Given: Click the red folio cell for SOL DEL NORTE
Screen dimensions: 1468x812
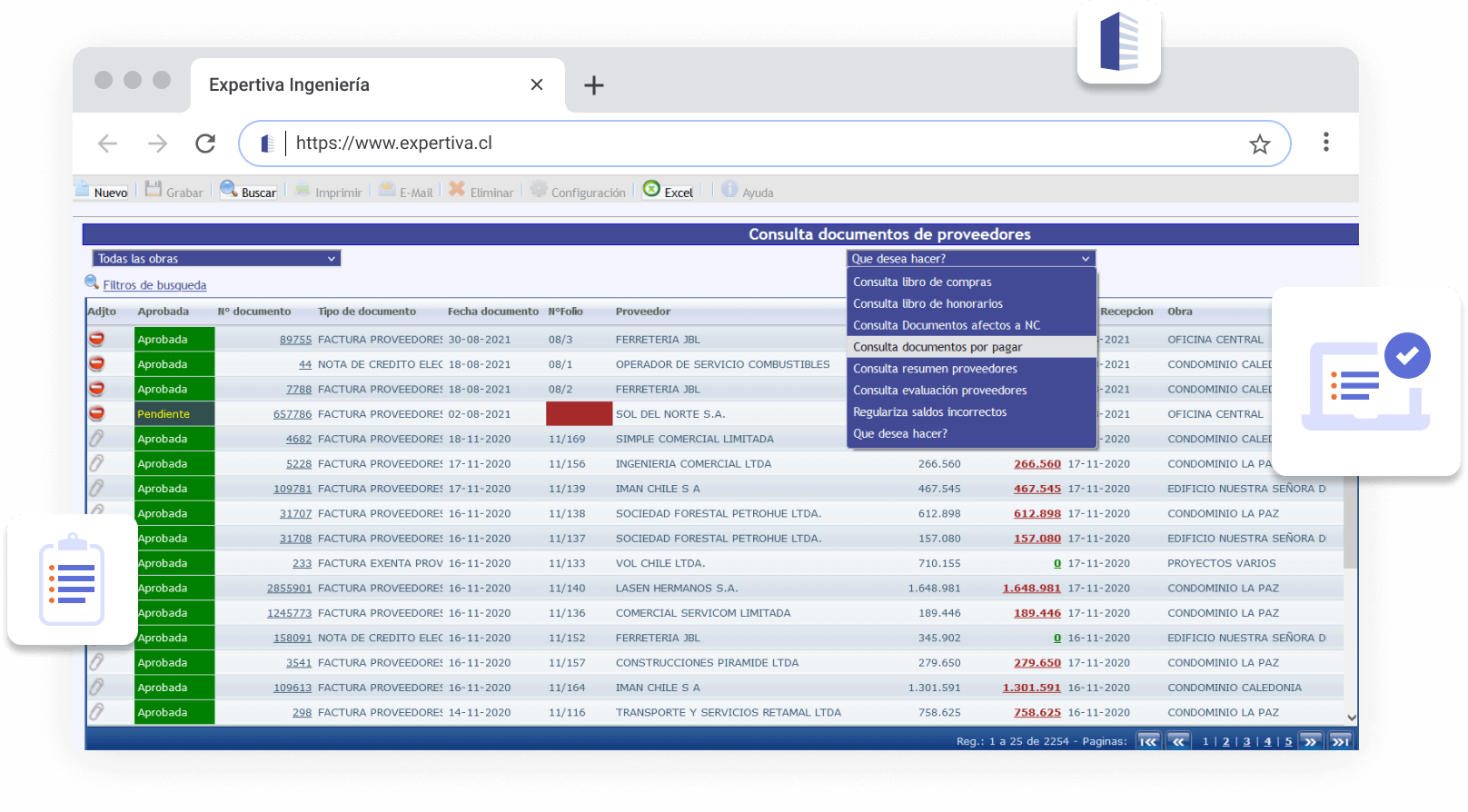Looking at the screenshot, I should (579, 414).
